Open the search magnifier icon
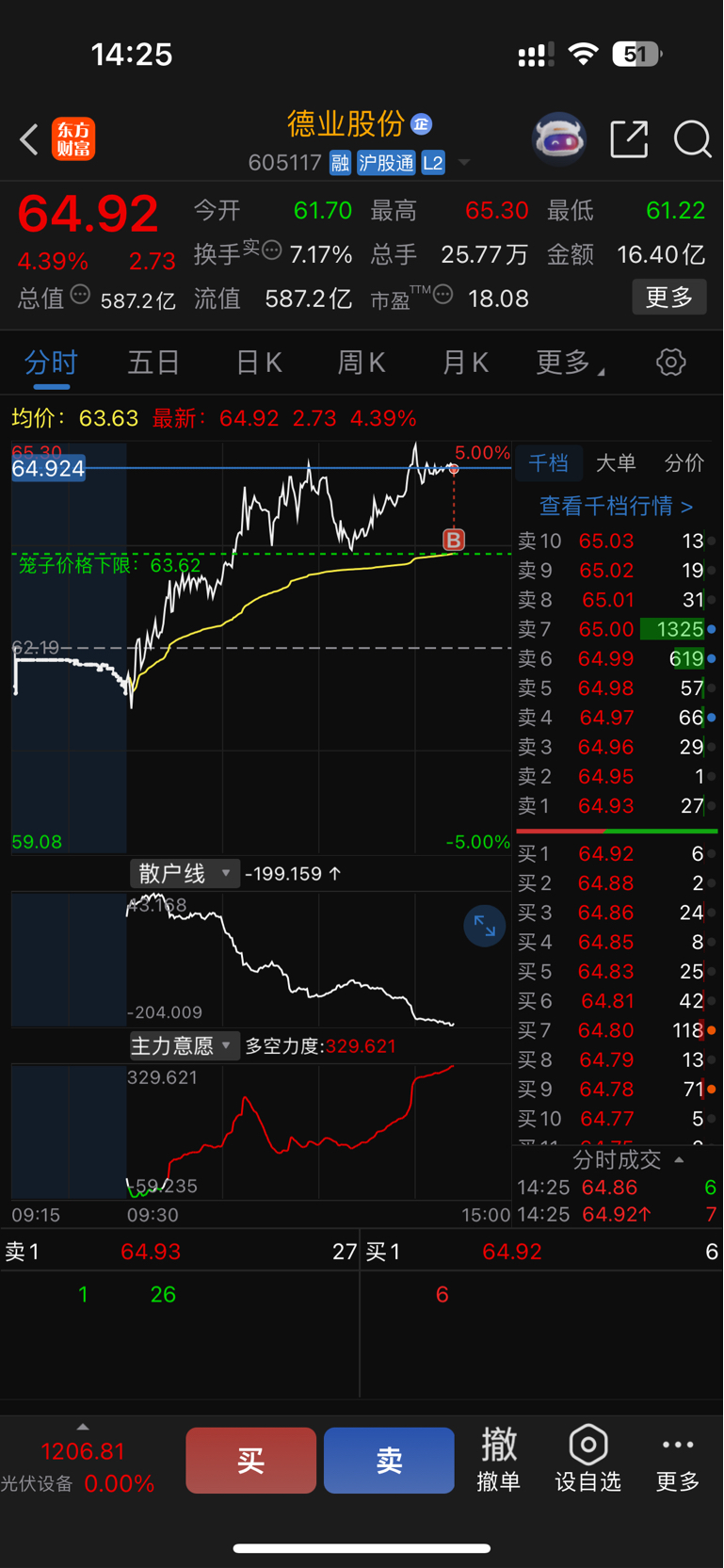 692,139
